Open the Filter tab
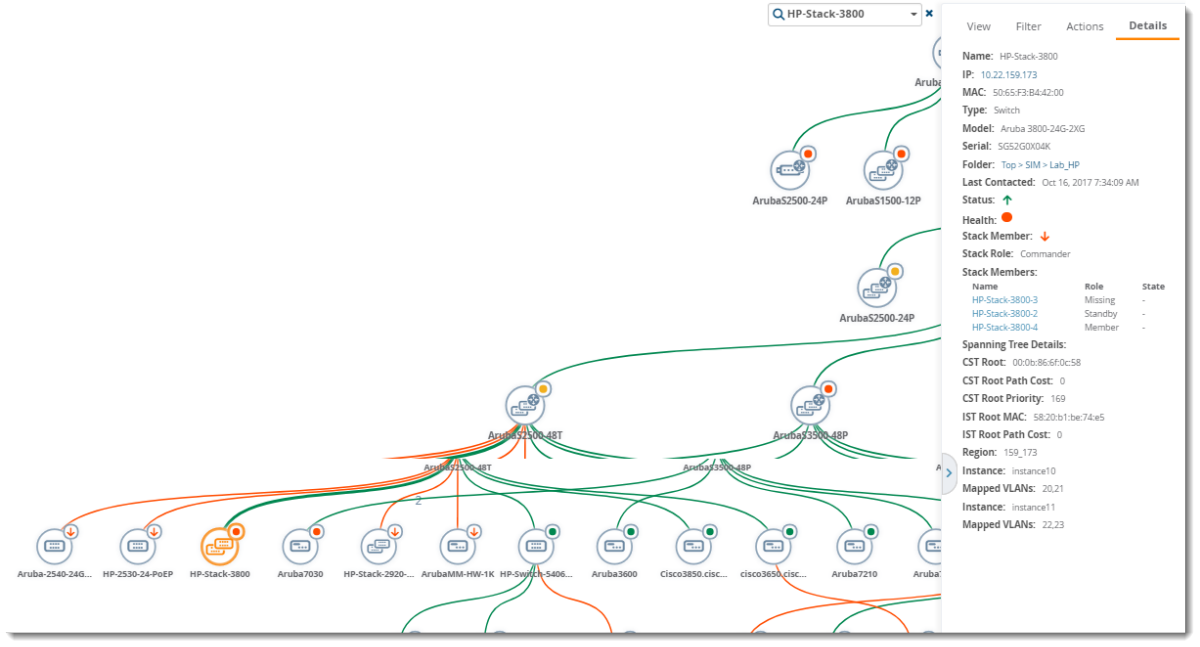Screen dimensions: 1200x647 pos(1028,27)
